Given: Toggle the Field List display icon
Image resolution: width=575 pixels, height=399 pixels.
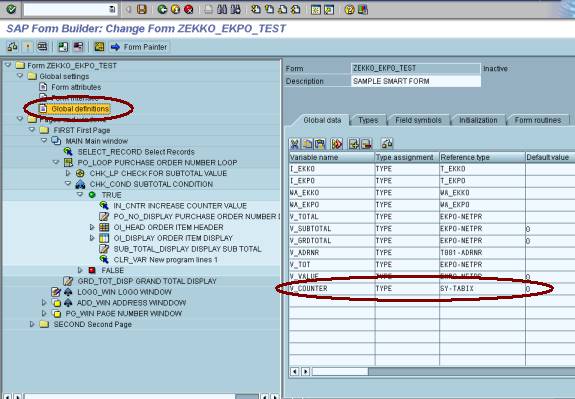Looking at the screenshot, I should [99, 47].
